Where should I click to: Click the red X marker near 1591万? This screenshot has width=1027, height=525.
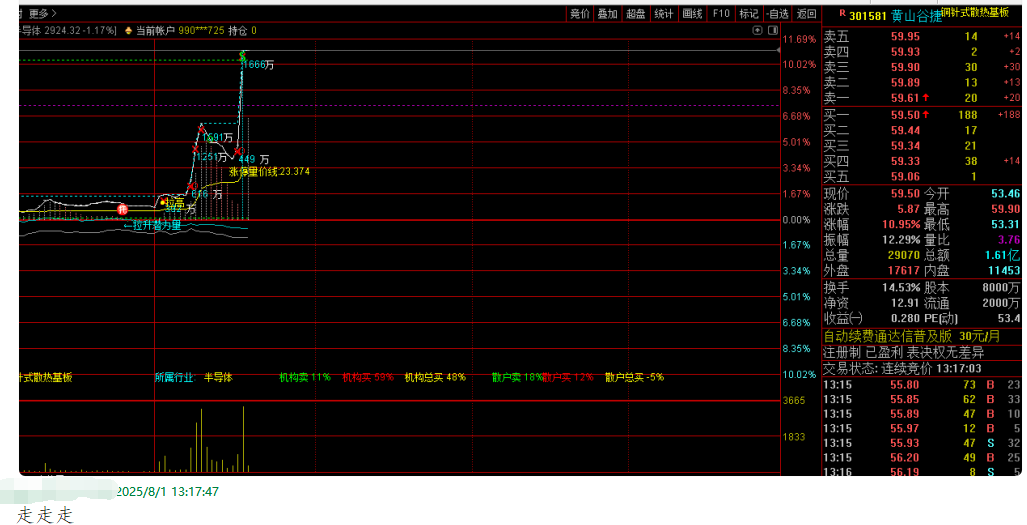(x=202, y=128)
